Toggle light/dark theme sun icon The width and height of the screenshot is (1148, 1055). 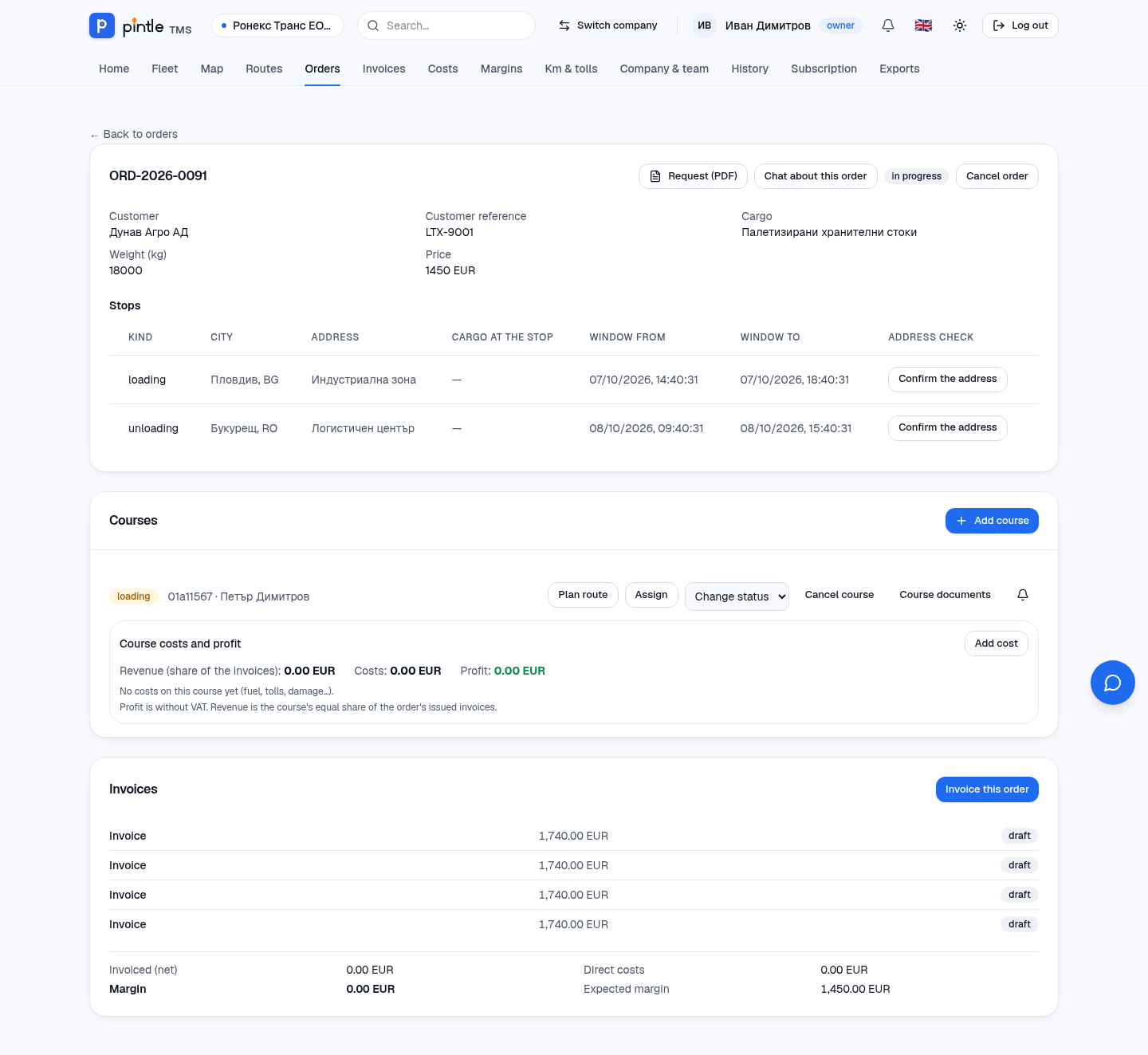pyautogui.click(x=960, y=26)
